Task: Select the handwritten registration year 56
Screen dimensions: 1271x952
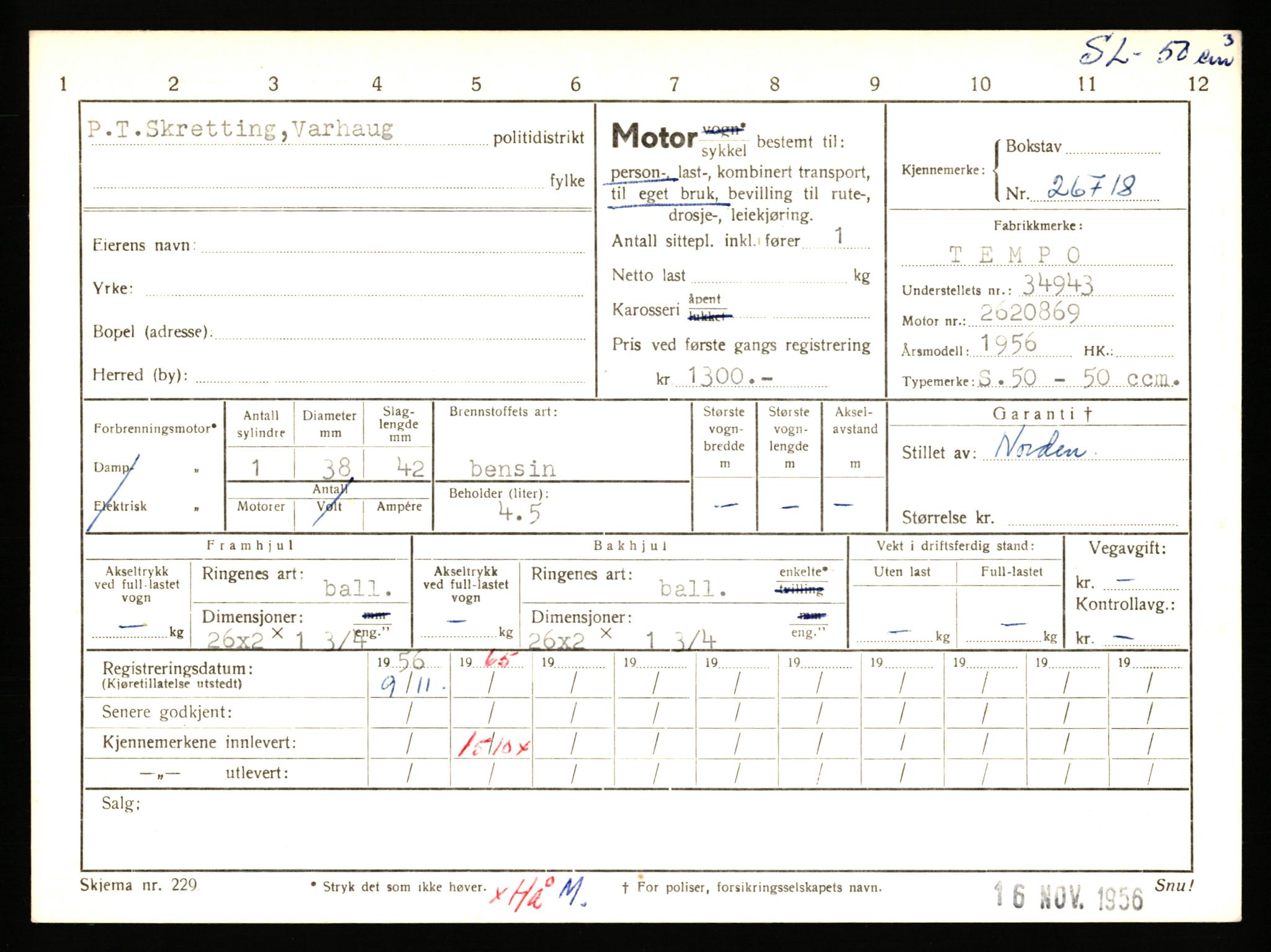Action: click(x=411, y=662)
